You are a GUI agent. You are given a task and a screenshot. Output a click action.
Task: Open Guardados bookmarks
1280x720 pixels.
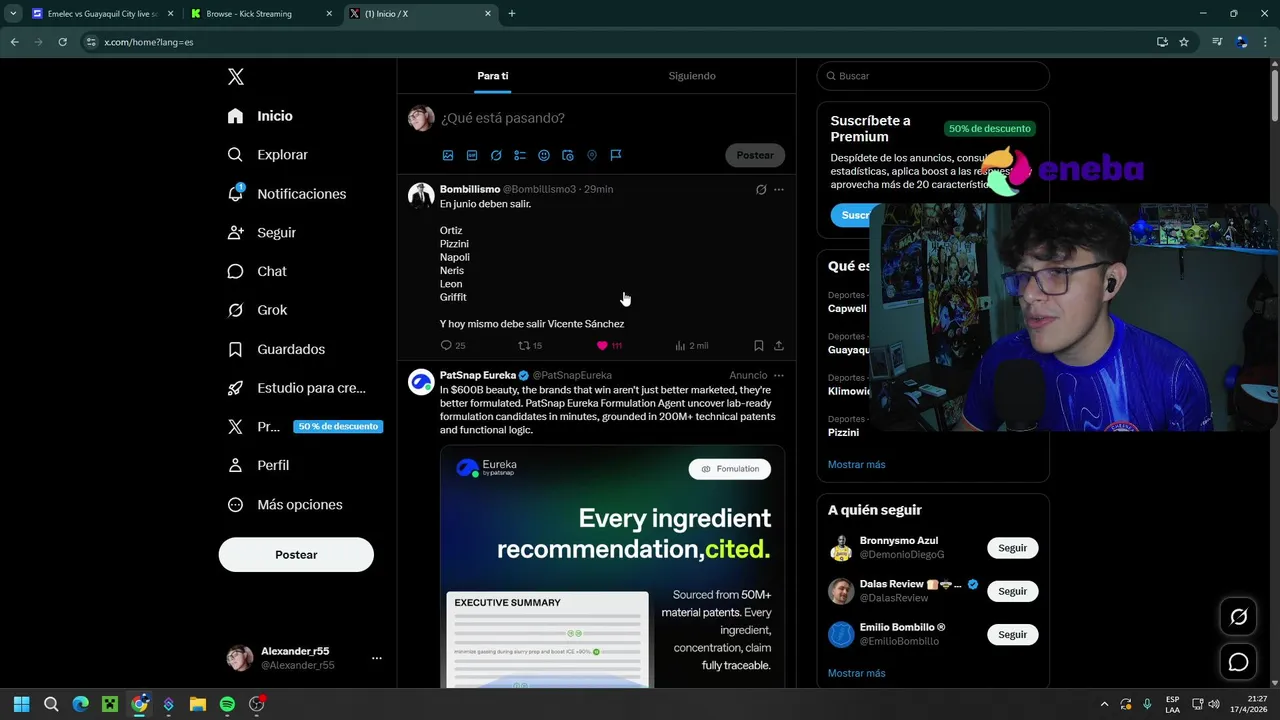pyautogui.click(x=276, y=349)
